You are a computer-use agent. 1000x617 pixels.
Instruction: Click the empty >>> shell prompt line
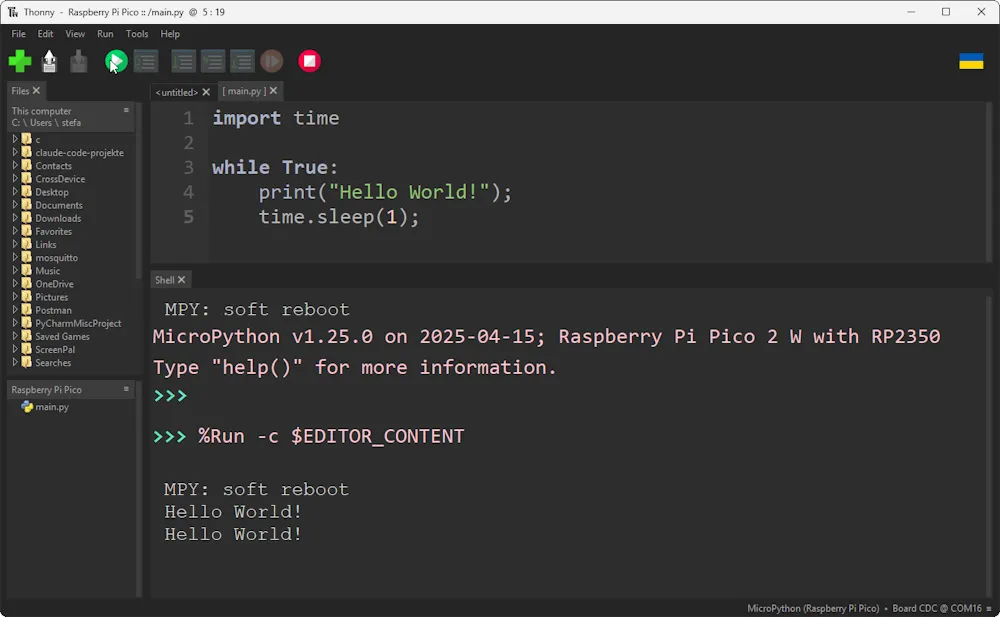point(170,396)
